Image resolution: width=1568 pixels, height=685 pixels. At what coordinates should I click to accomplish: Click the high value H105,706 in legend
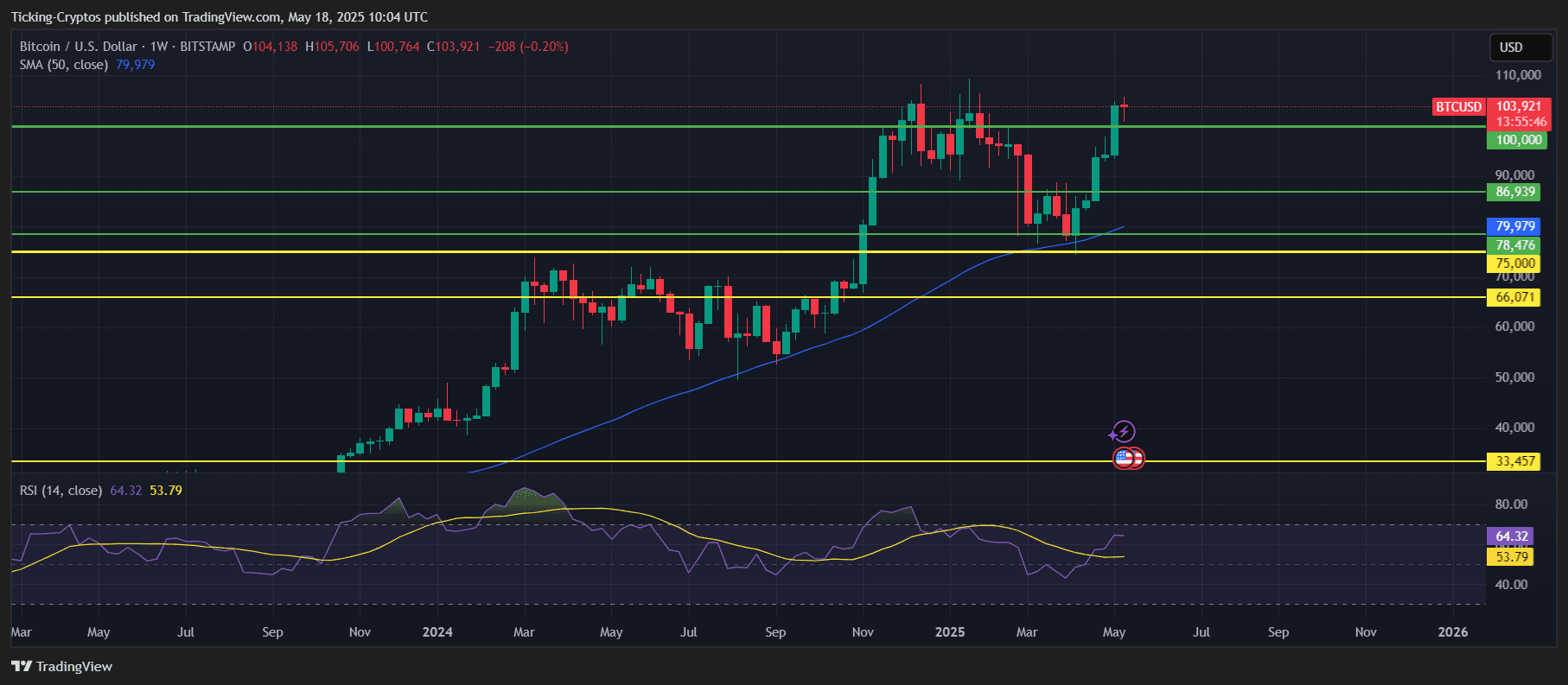pos(332,47)
